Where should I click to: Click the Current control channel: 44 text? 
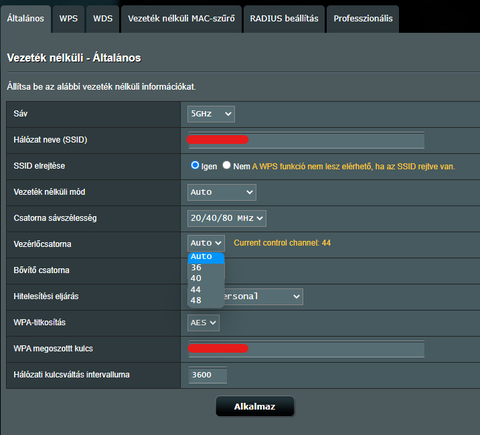[x=282, y=243]
